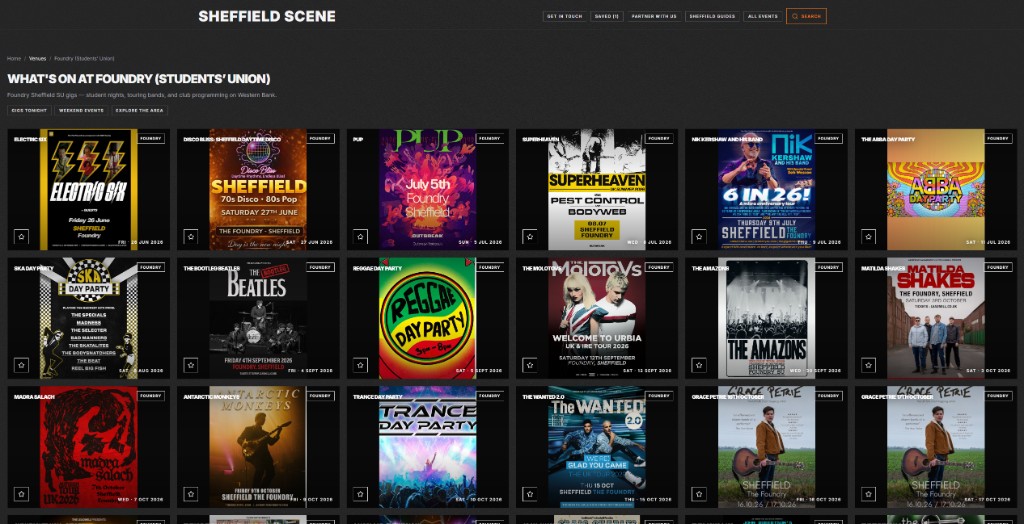Click Foundry tag on Matilda Shakes card
Screen dimensions: 1024x524
(998, 267)
